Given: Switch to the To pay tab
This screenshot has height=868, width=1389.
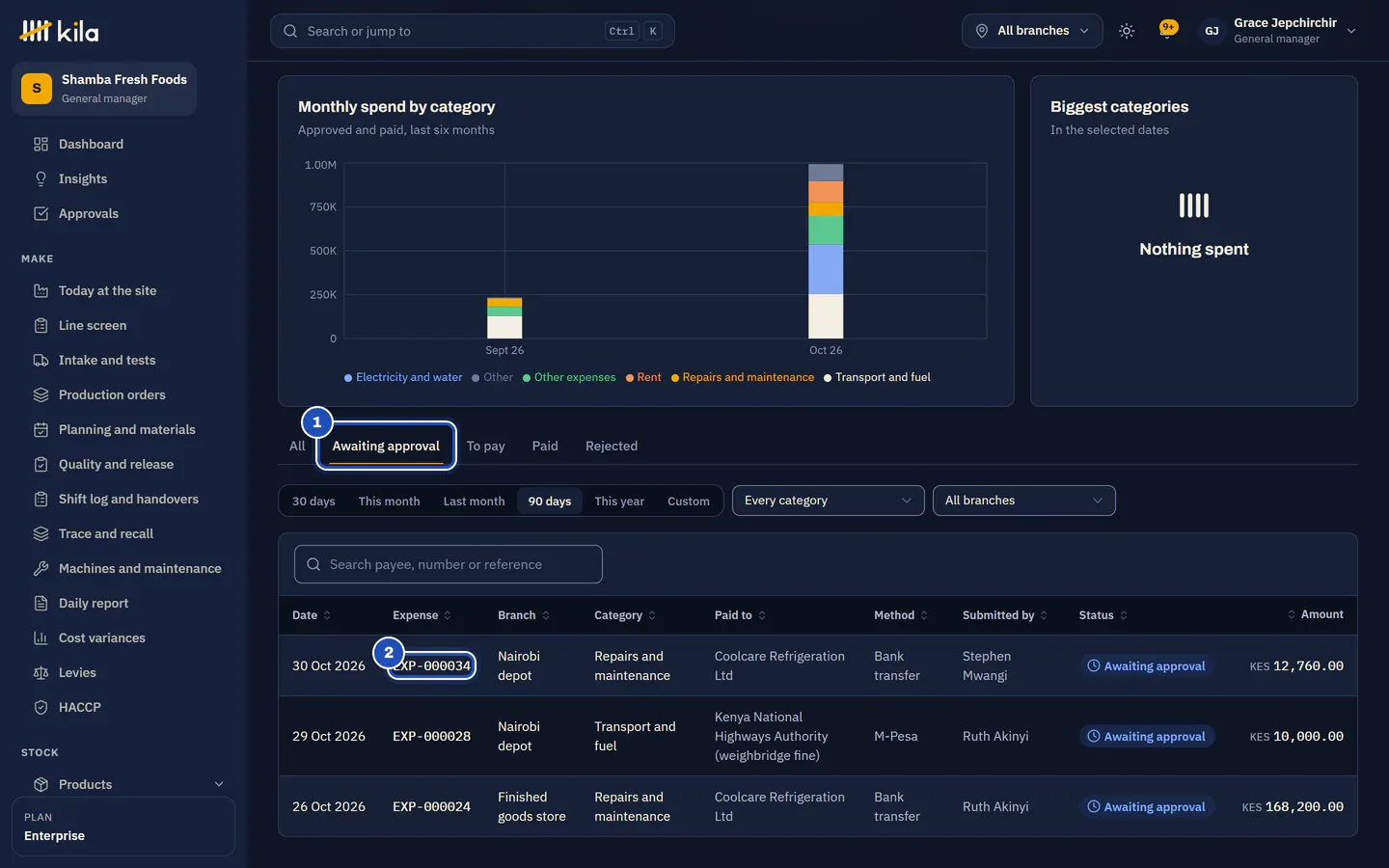Looking at the screenshot, I should [485, 446].
